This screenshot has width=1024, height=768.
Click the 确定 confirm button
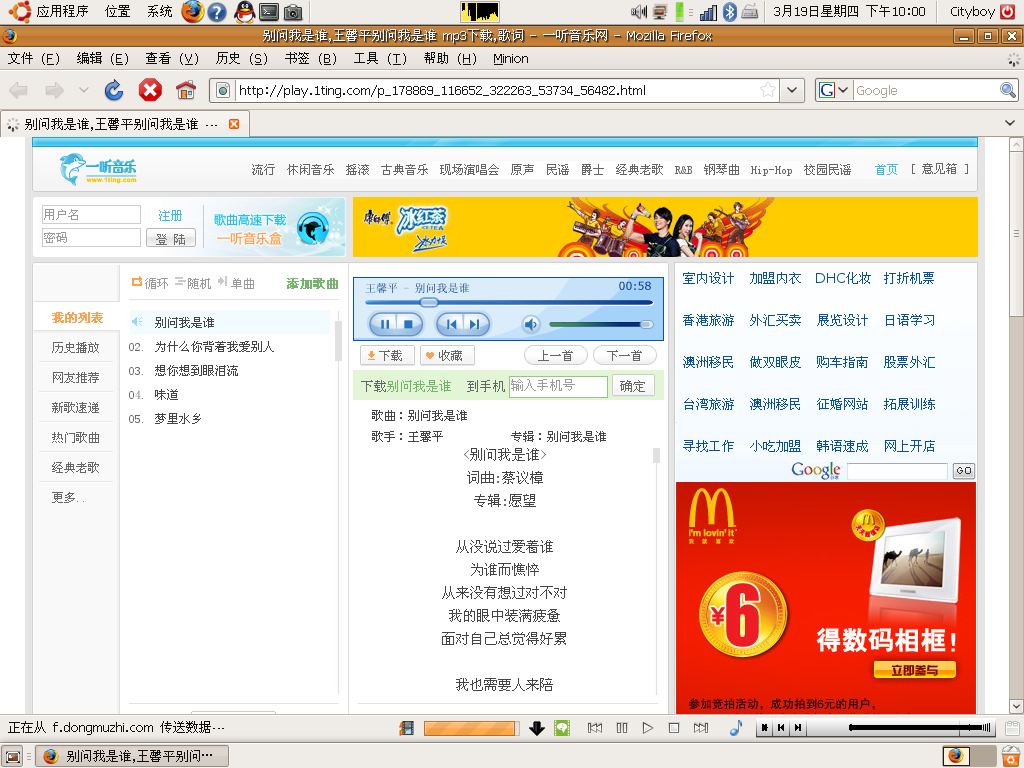pyautogui.click(x=633, y=386)
